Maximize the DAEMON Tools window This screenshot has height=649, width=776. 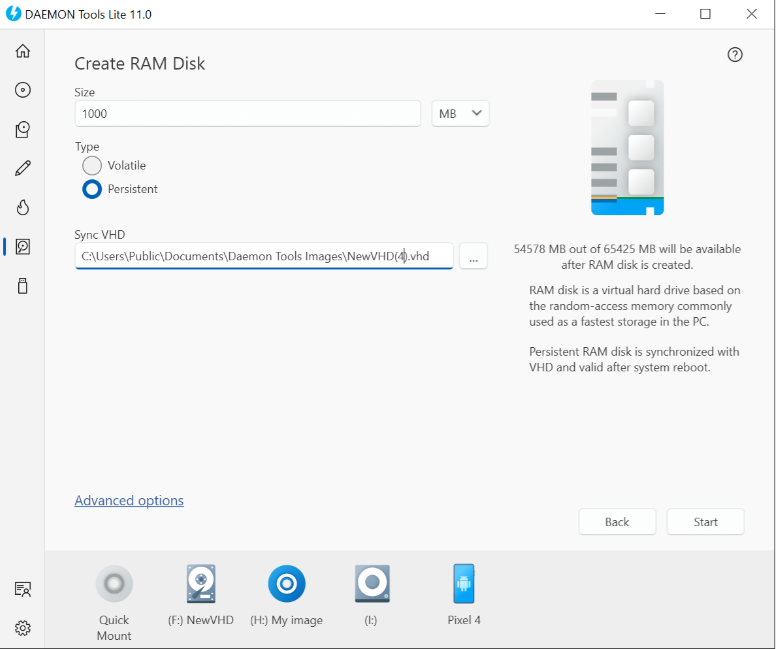tap(705, 14)
